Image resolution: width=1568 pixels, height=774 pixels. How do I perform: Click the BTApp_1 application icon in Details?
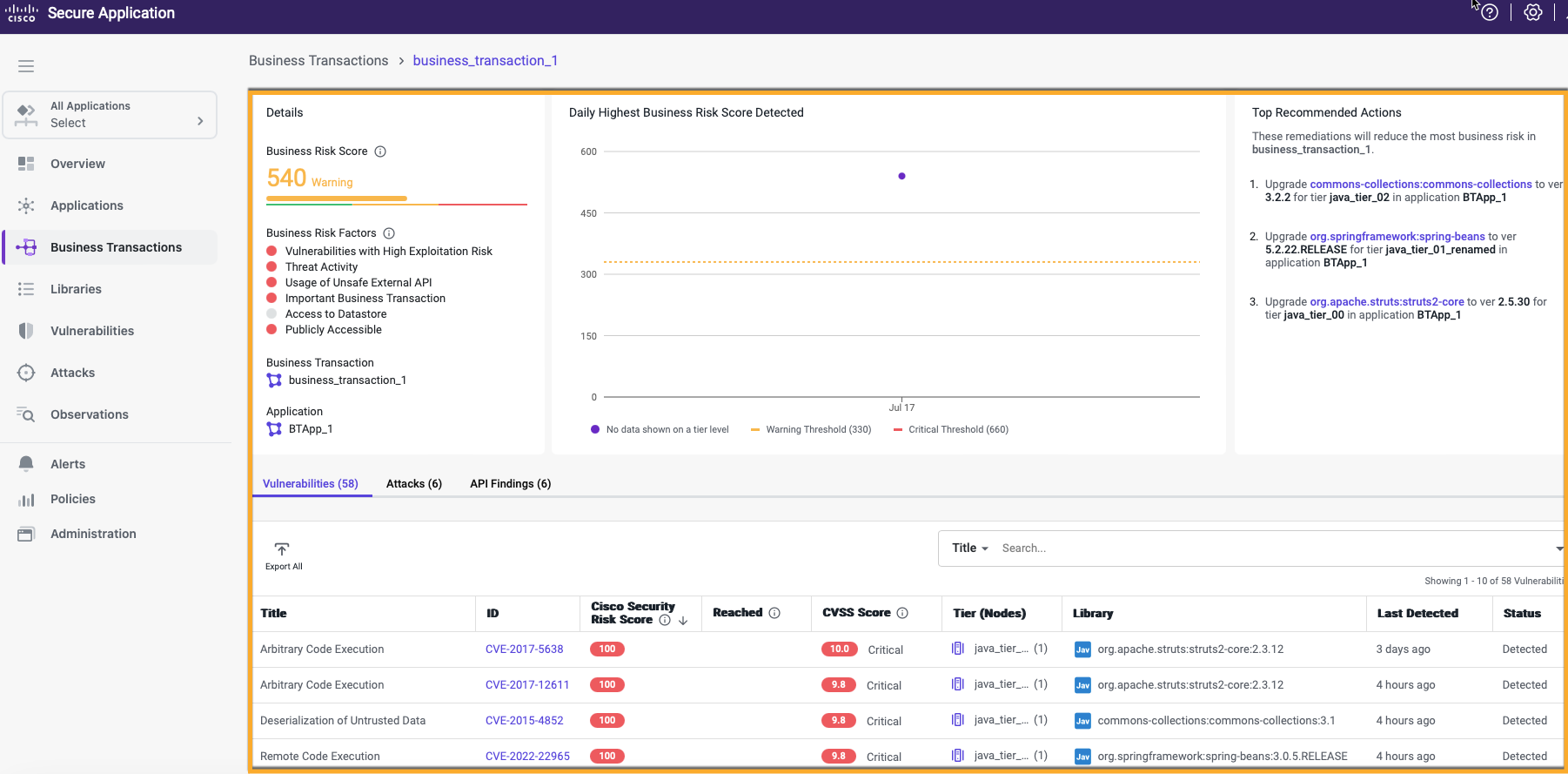click(x=274, y=429)
